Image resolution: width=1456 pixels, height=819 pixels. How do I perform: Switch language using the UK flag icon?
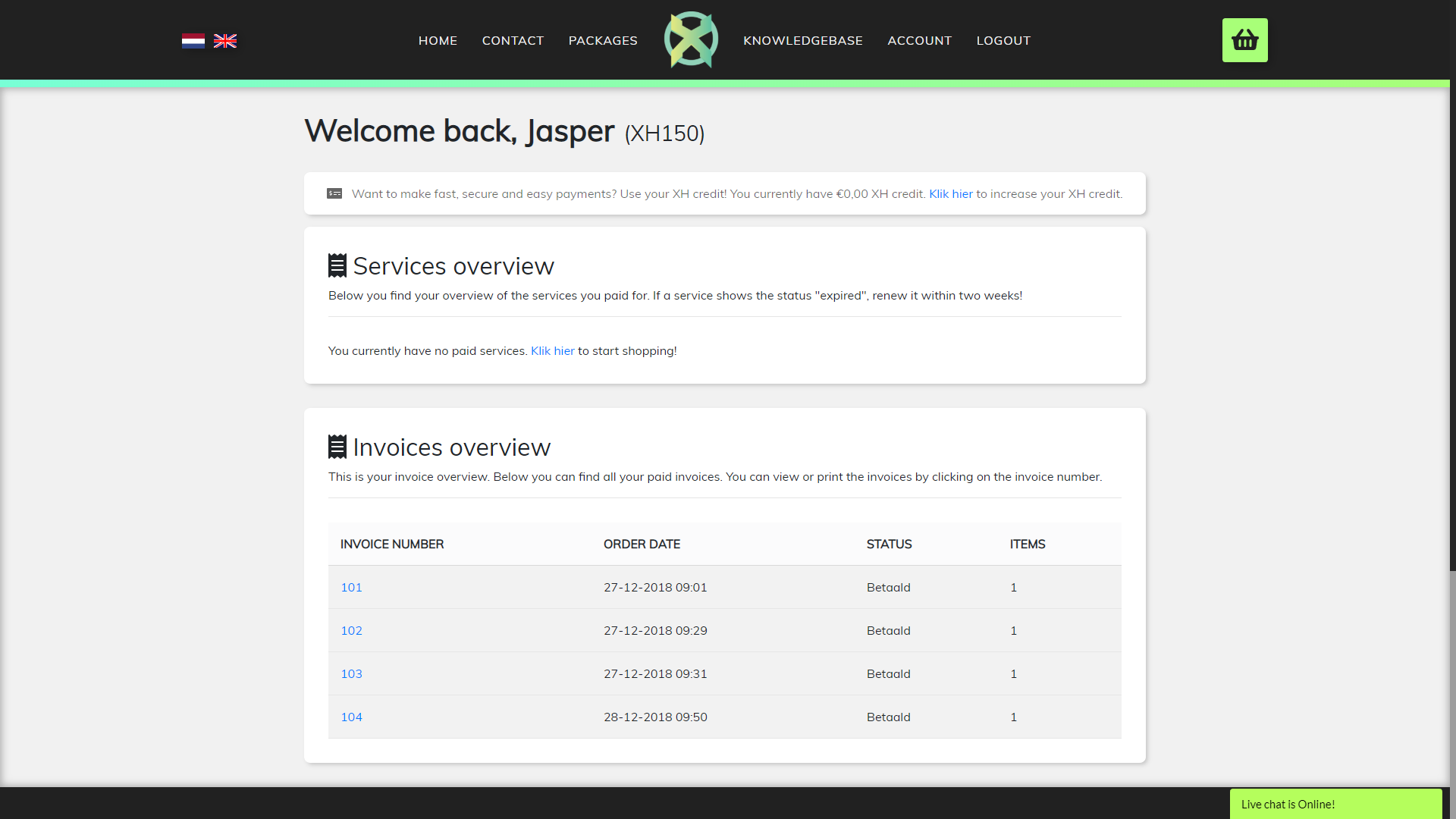coord(225,41)
